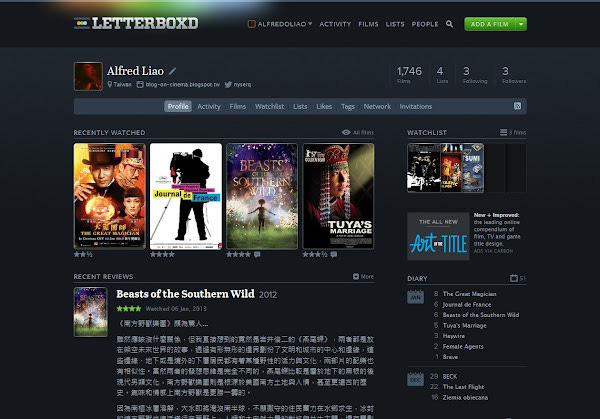Open the search magnifier icon

449,24
